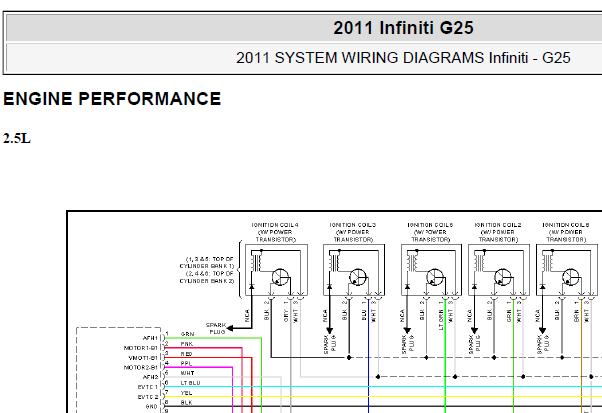Click the "MOTOR2-B1" connector pin label
Viewport: 602px width, 413px height.
coord(141,367)
